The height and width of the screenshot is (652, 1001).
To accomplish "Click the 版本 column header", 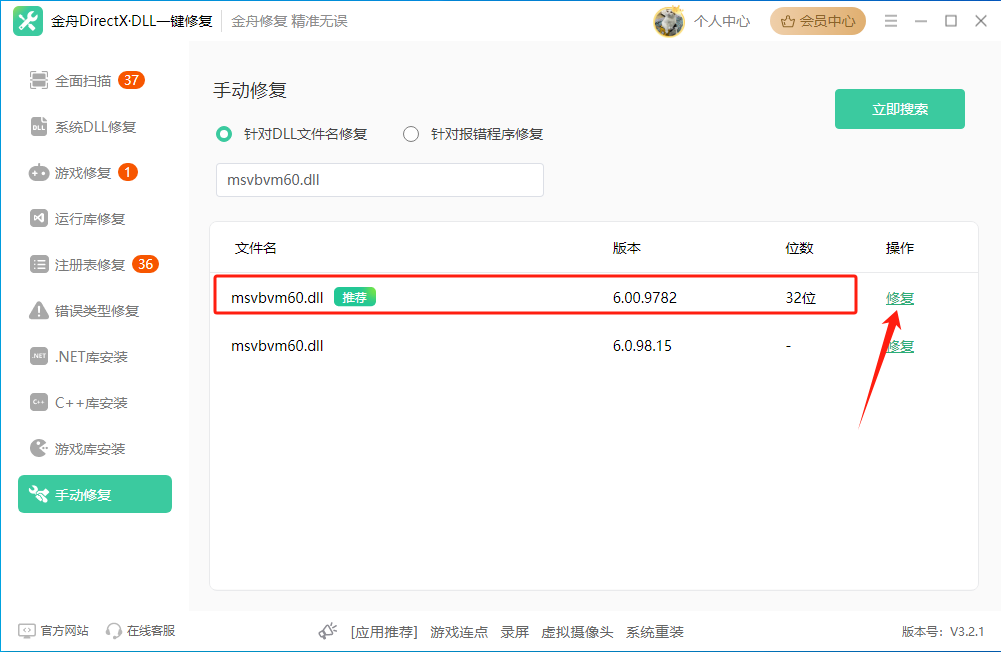I will tap(626, 248).
